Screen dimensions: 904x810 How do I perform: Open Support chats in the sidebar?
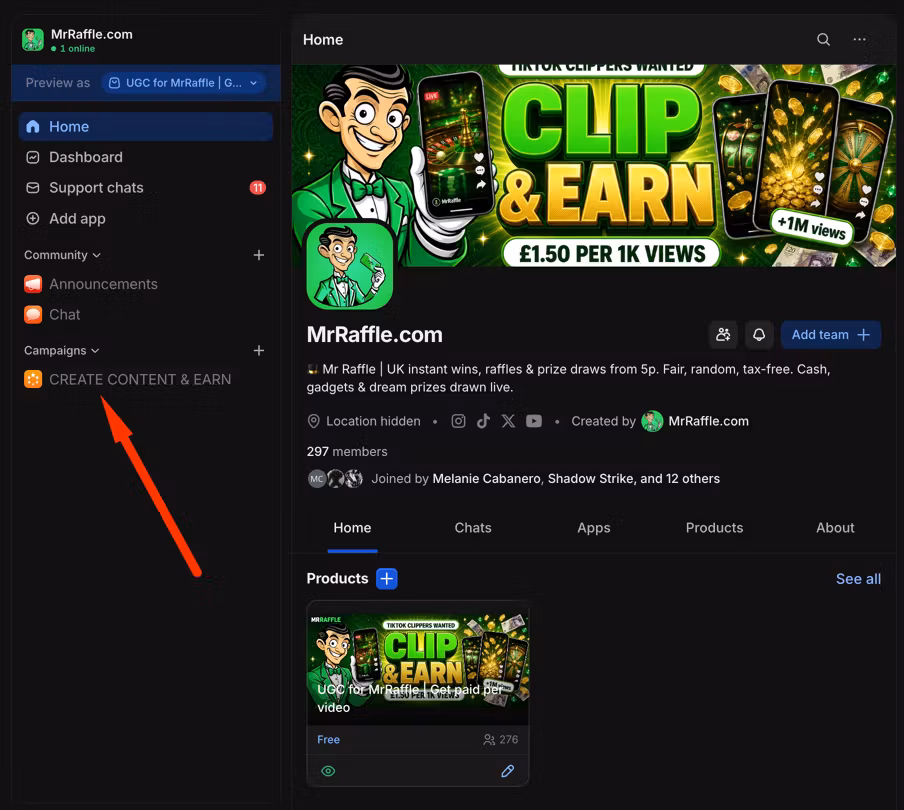(146, 188)
